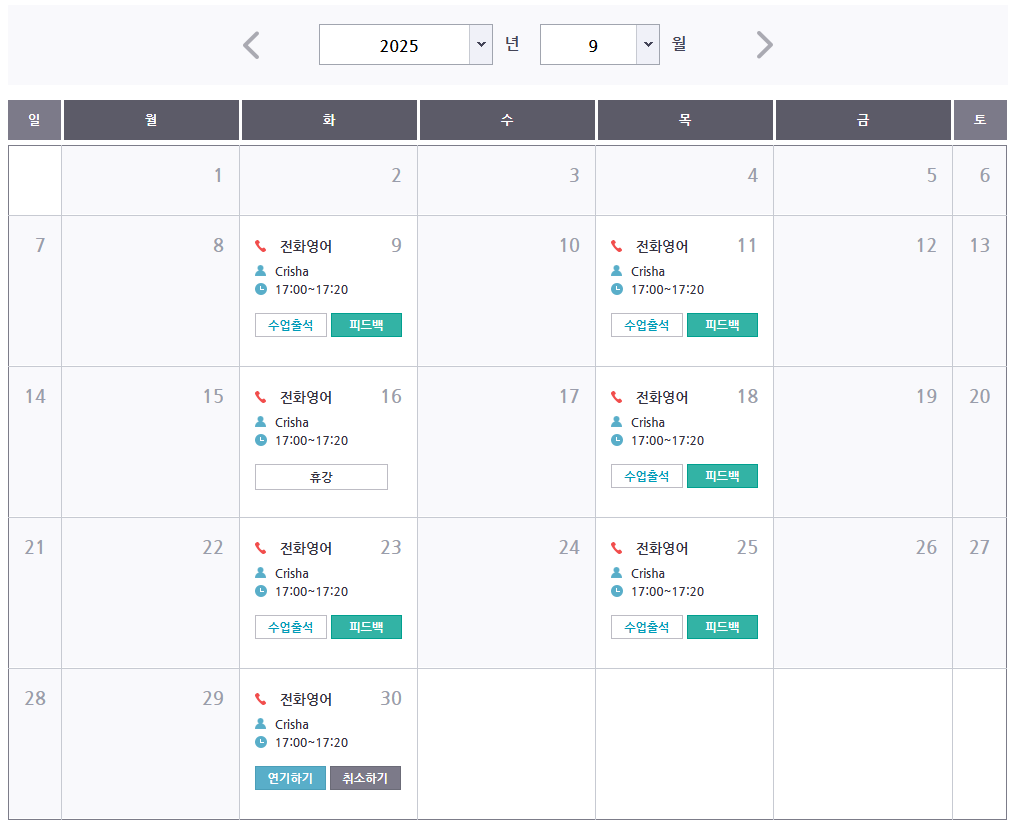Click 피드백 button on September 25

[722, 627]
